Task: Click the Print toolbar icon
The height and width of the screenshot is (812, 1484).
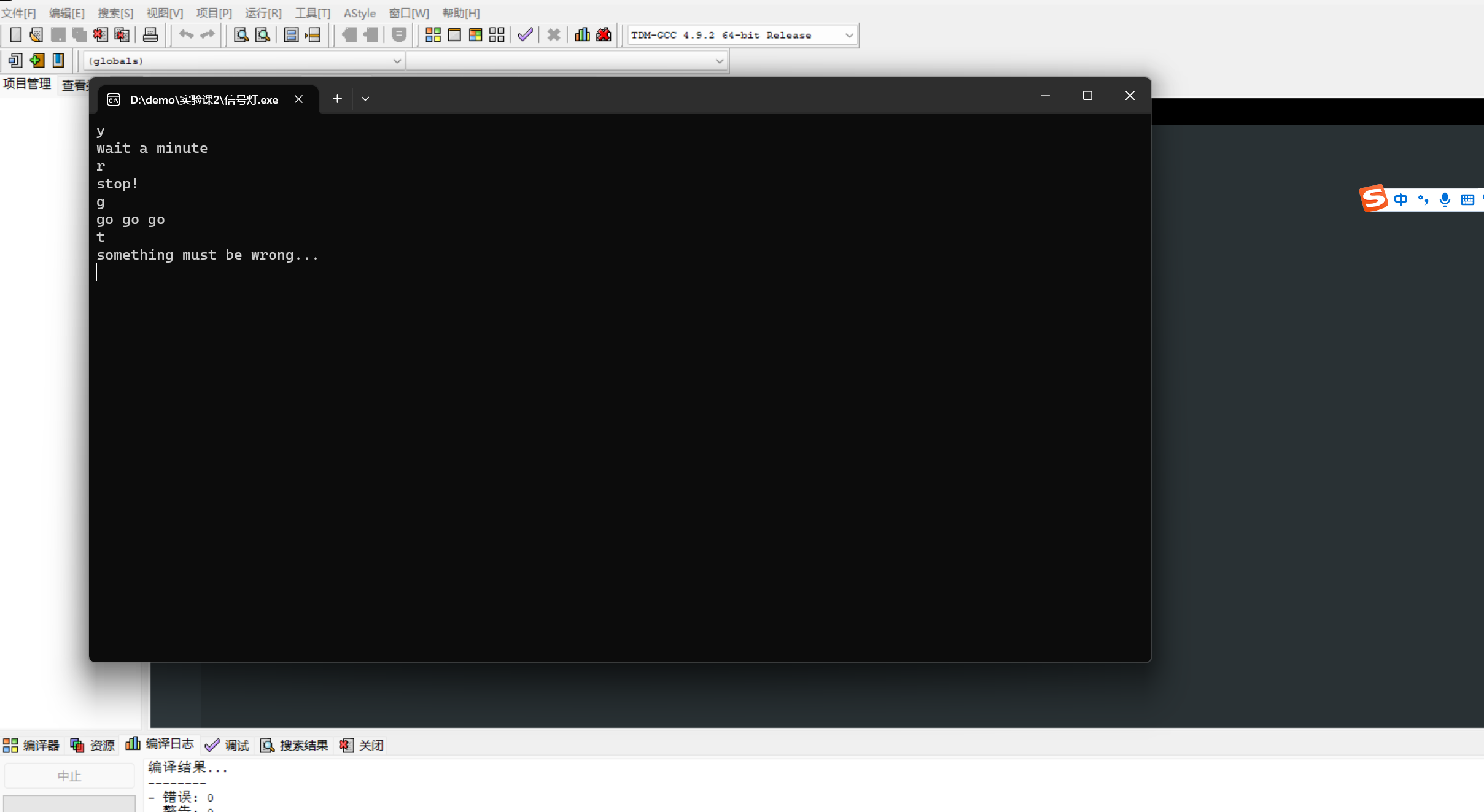Action: [x=150, y=35]
